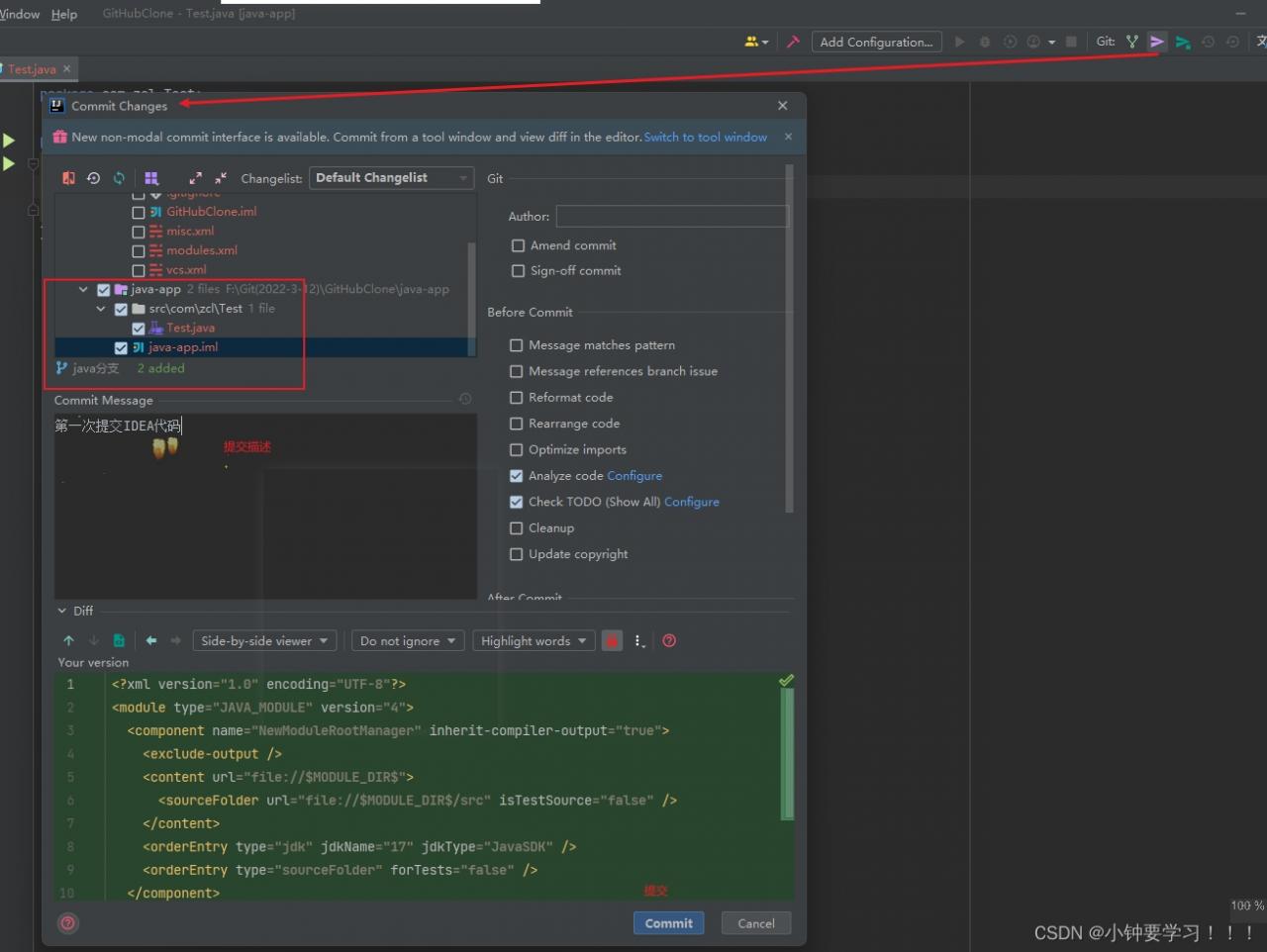Click the Configure link for Analyze code
The image size is (1267, 952).
634,476
